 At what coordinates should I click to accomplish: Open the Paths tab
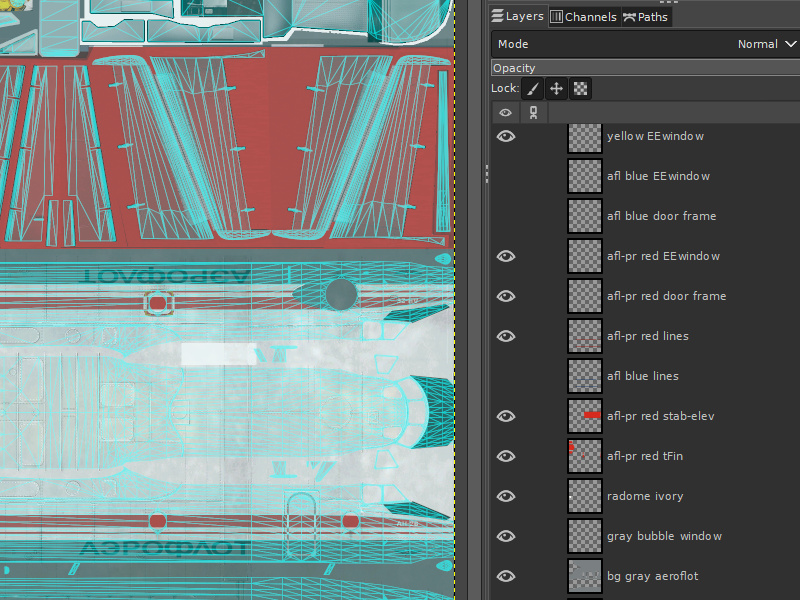point(645,17)
